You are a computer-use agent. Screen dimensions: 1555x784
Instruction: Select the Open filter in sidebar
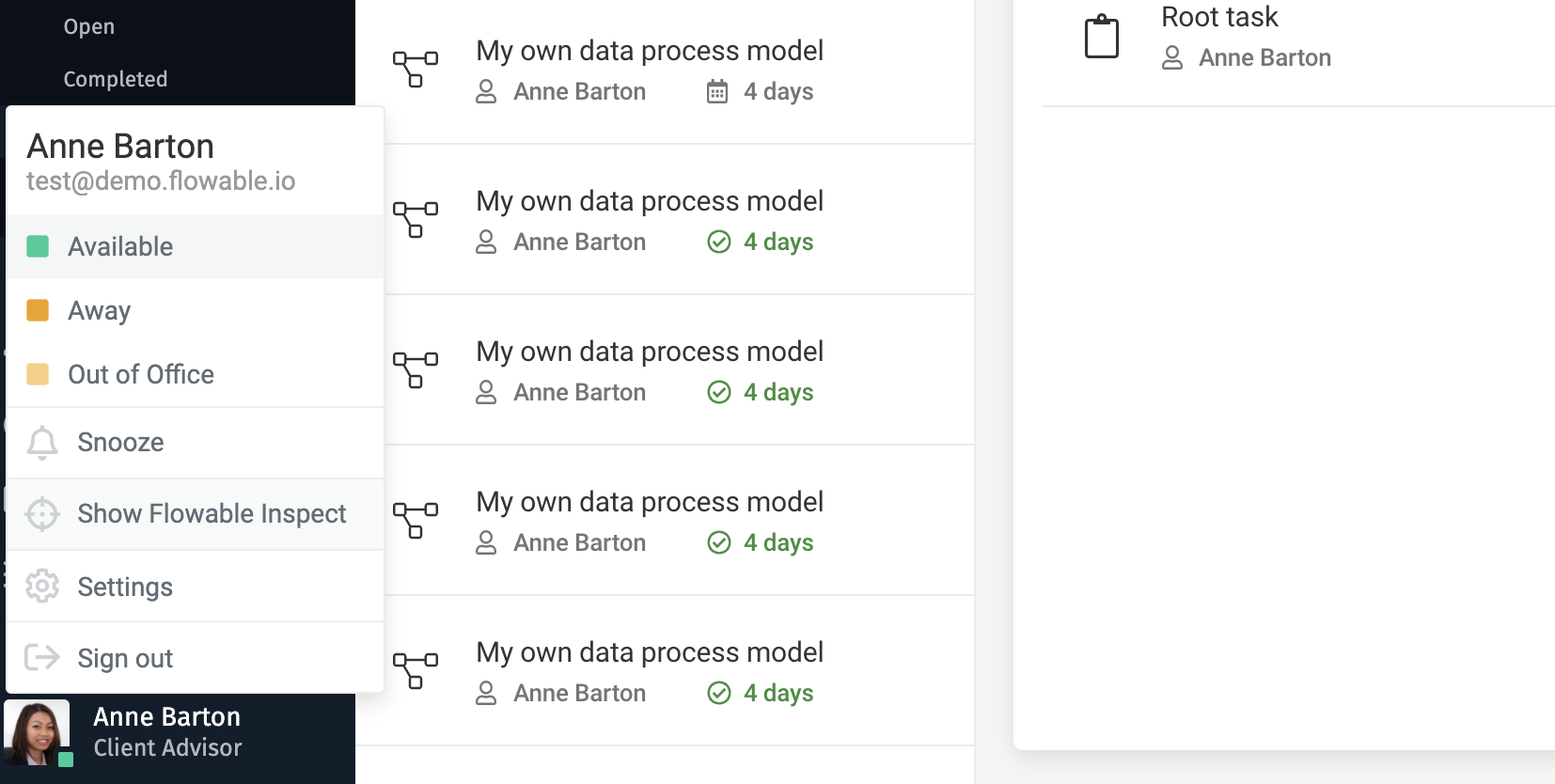(x=89, y=27)
